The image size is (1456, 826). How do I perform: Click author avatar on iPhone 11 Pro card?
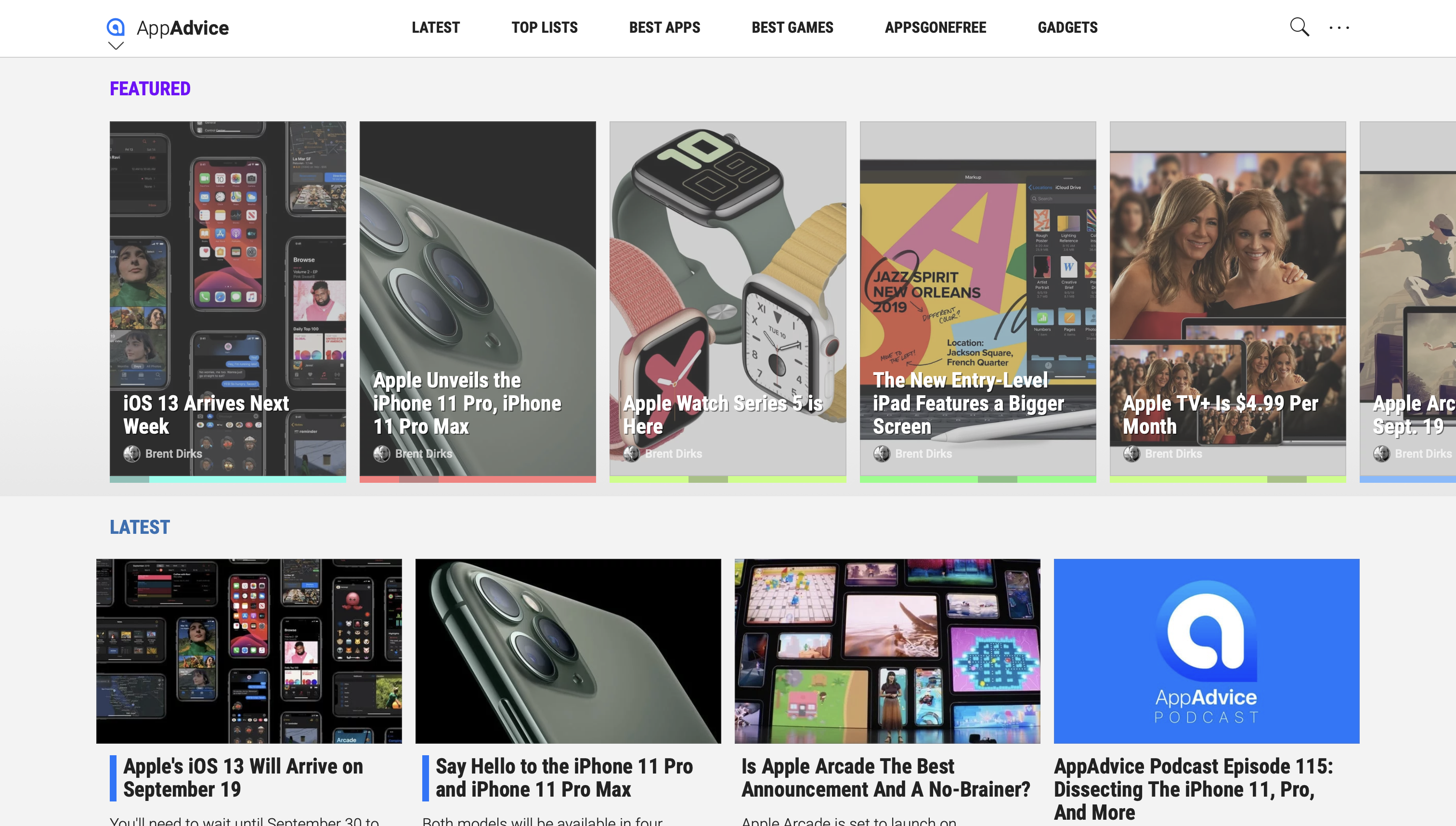[381, 453]
